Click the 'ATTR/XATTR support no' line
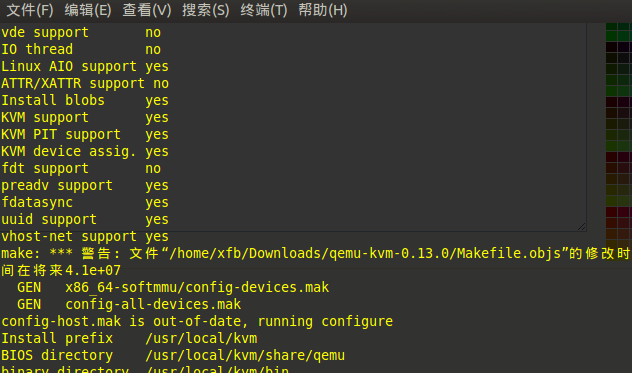Screen dimensions: 632x373 (x=85, y=83)
